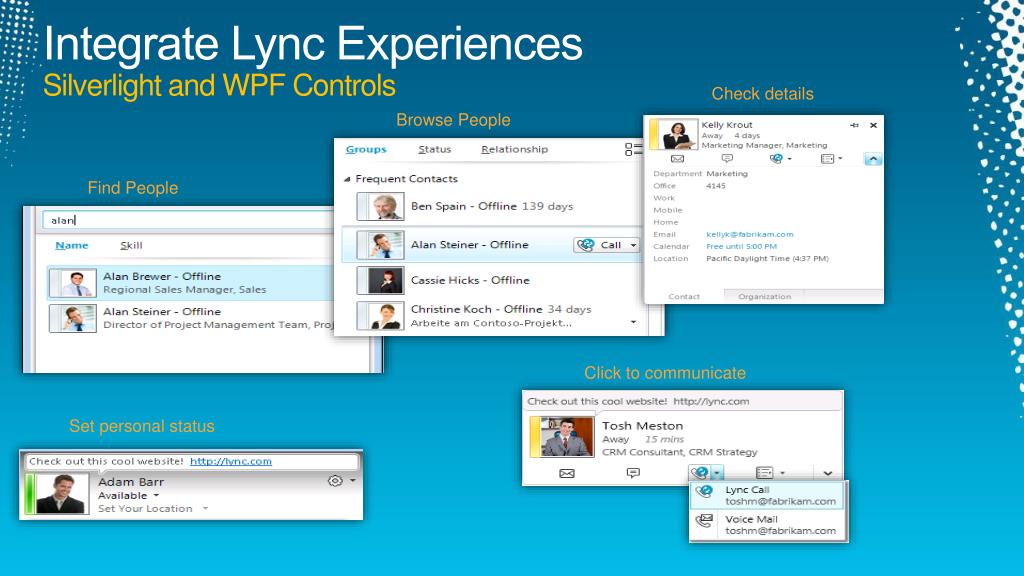1024x576 pixels.
Task: Switch to Organization tab on contact card
Action: pyautogui.click(x=764, y=296)
